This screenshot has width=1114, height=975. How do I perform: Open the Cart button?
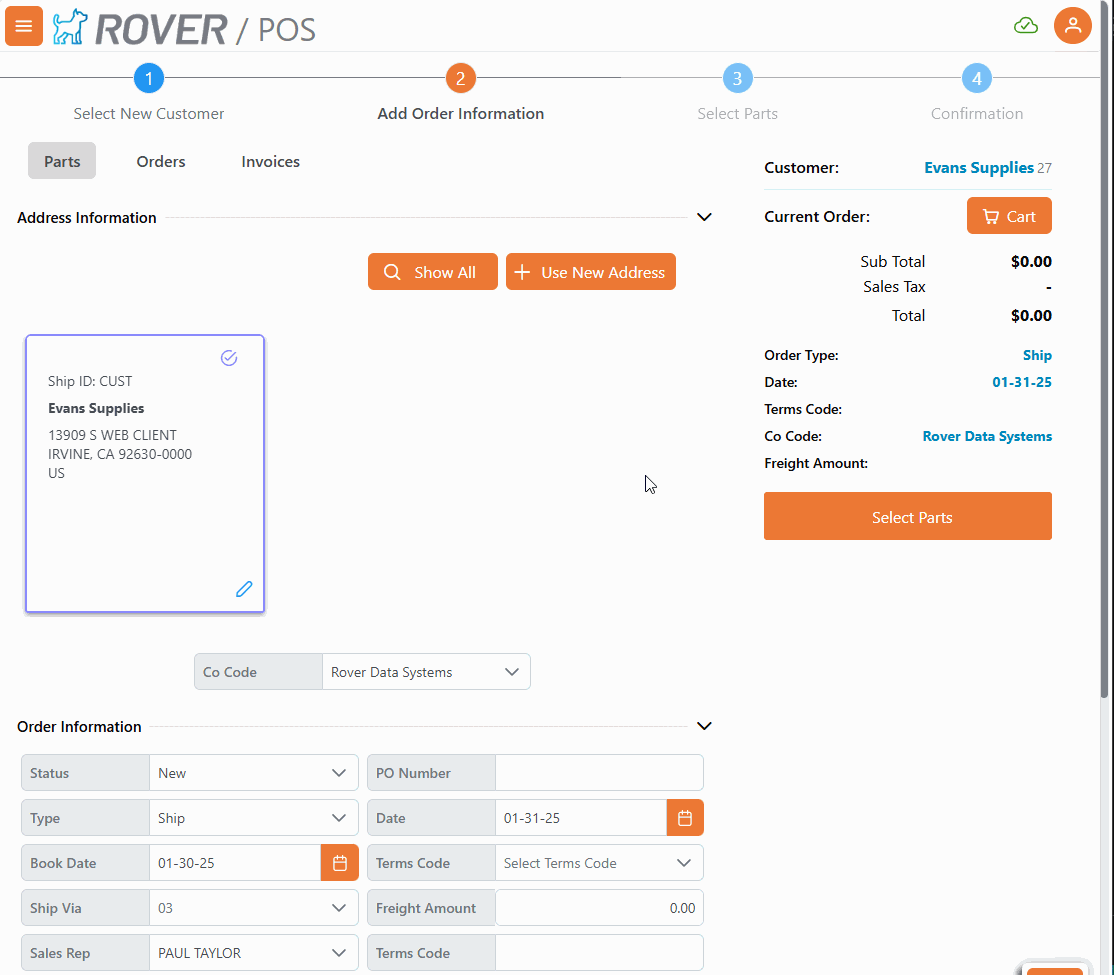(1008, 216)
